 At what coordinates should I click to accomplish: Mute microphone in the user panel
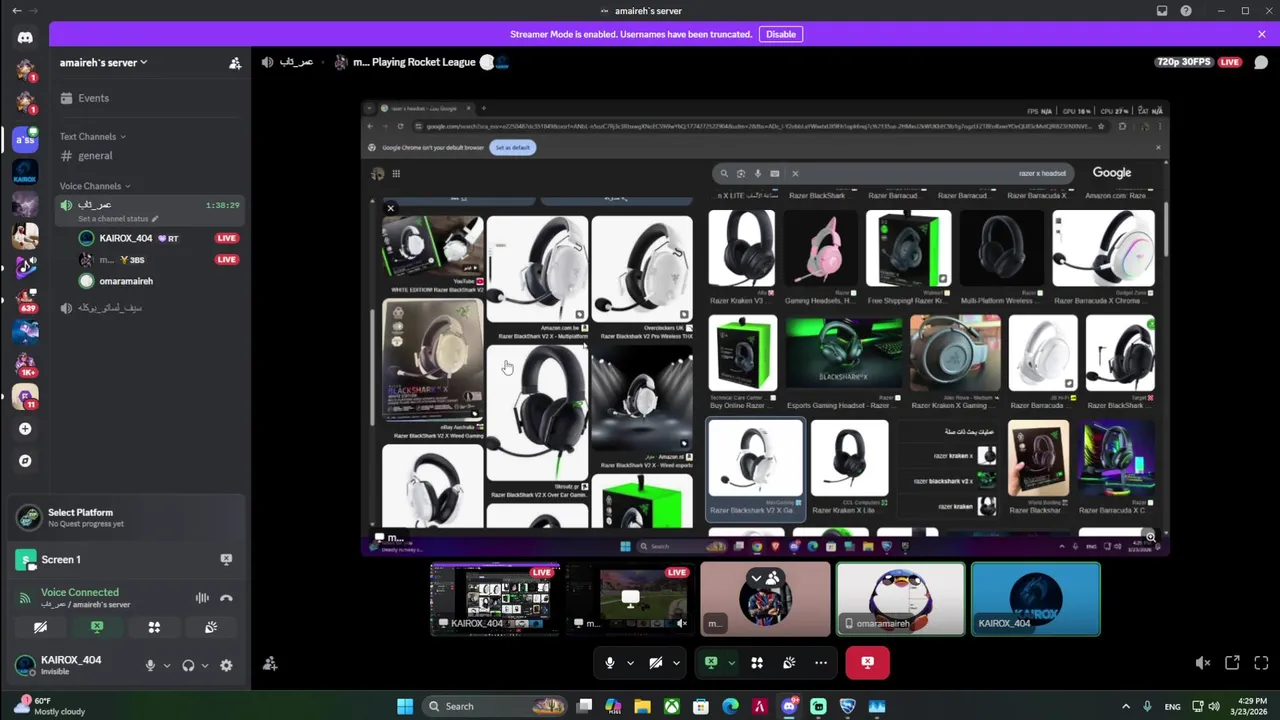point(151,665)
